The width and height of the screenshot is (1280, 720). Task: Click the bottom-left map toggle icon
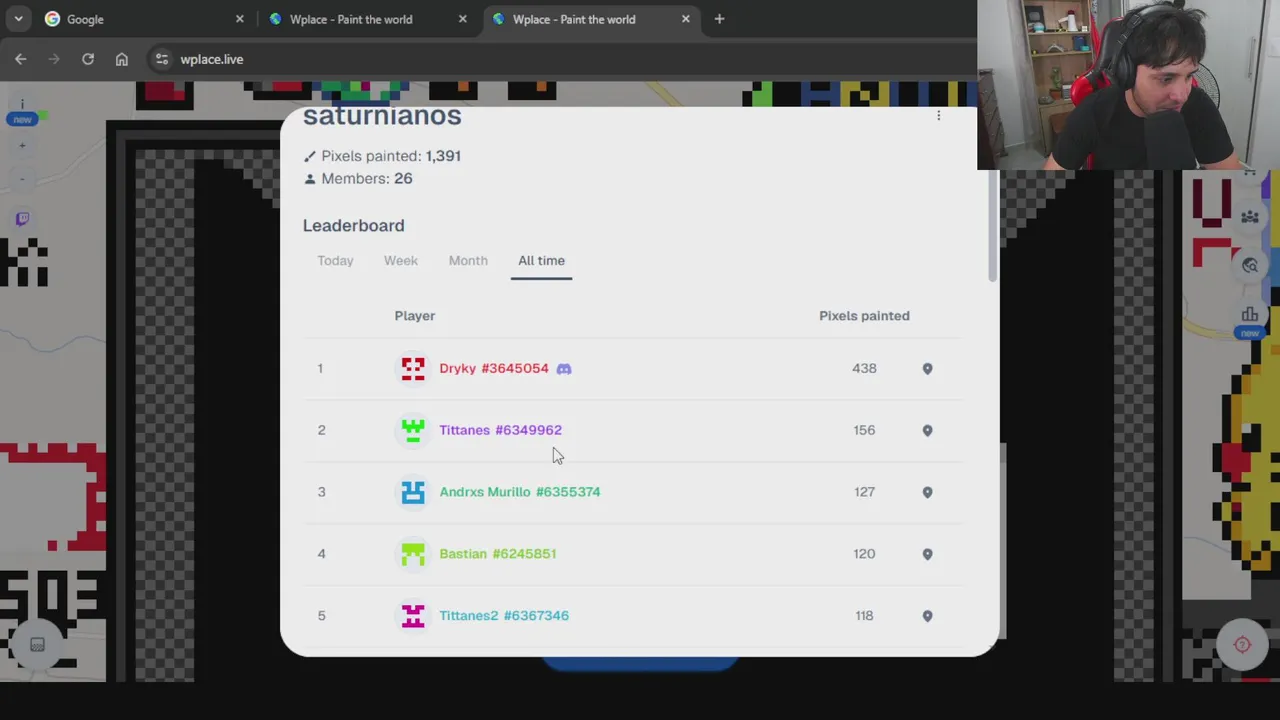37,645
